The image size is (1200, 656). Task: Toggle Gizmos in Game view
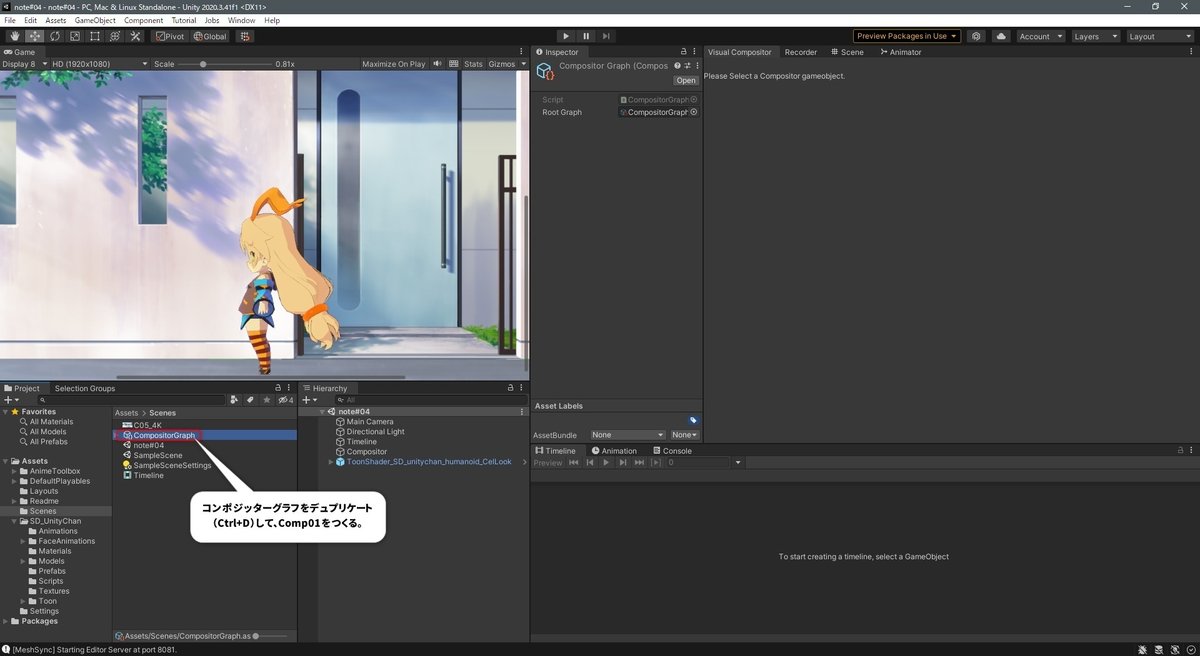click(502, 64)
